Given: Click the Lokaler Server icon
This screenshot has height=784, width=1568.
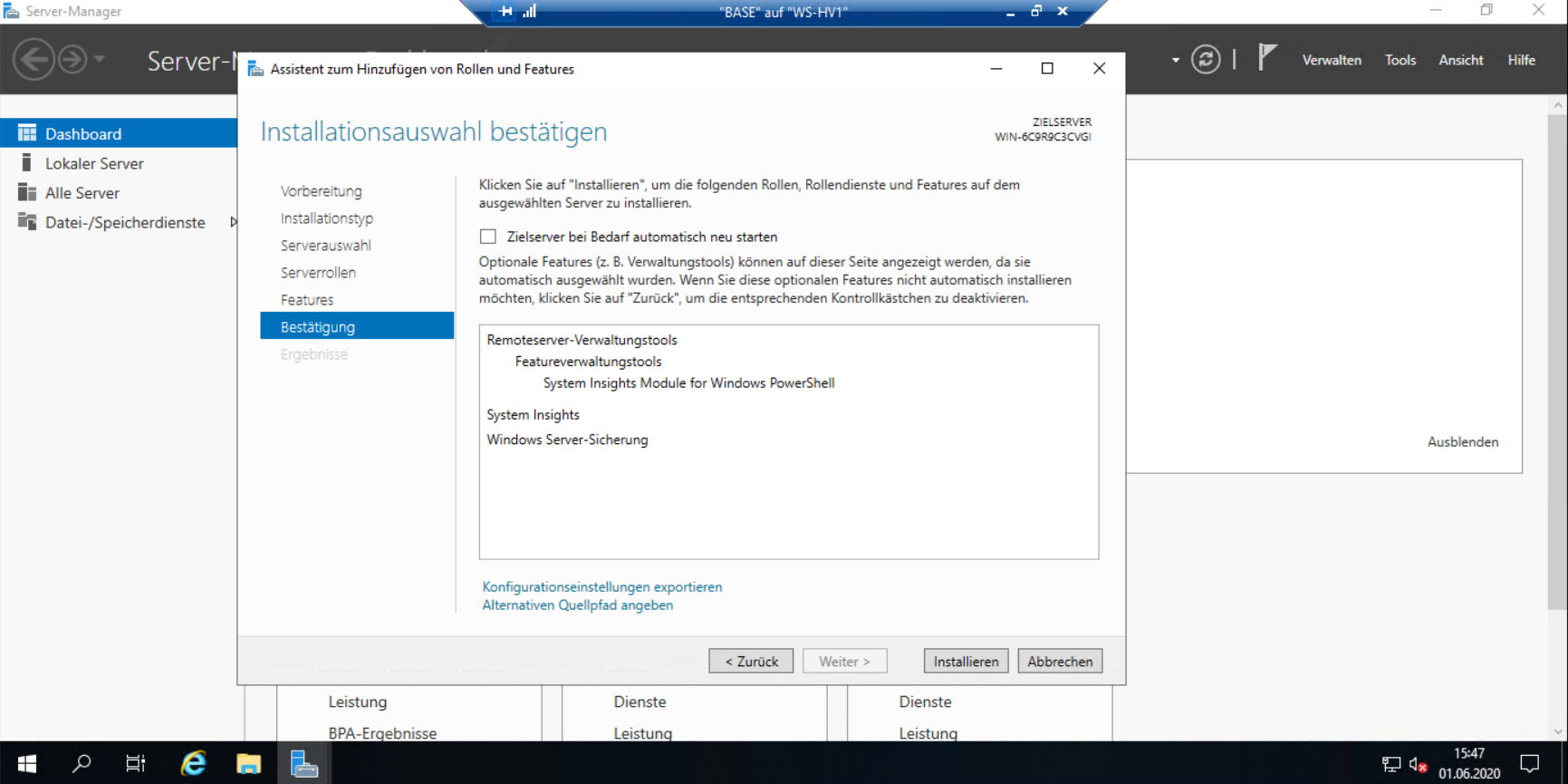Looking at the screenshot, I should (26, 163).
